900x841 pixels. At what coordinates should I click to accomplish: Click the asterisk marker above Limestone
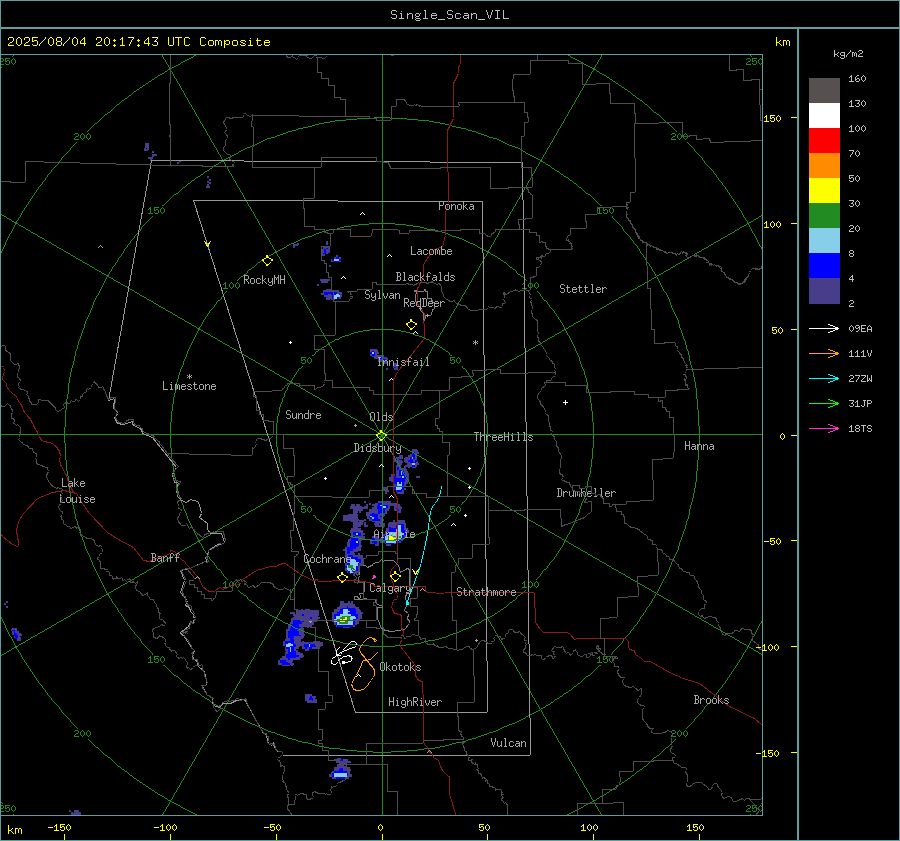[x=189, y=377]
